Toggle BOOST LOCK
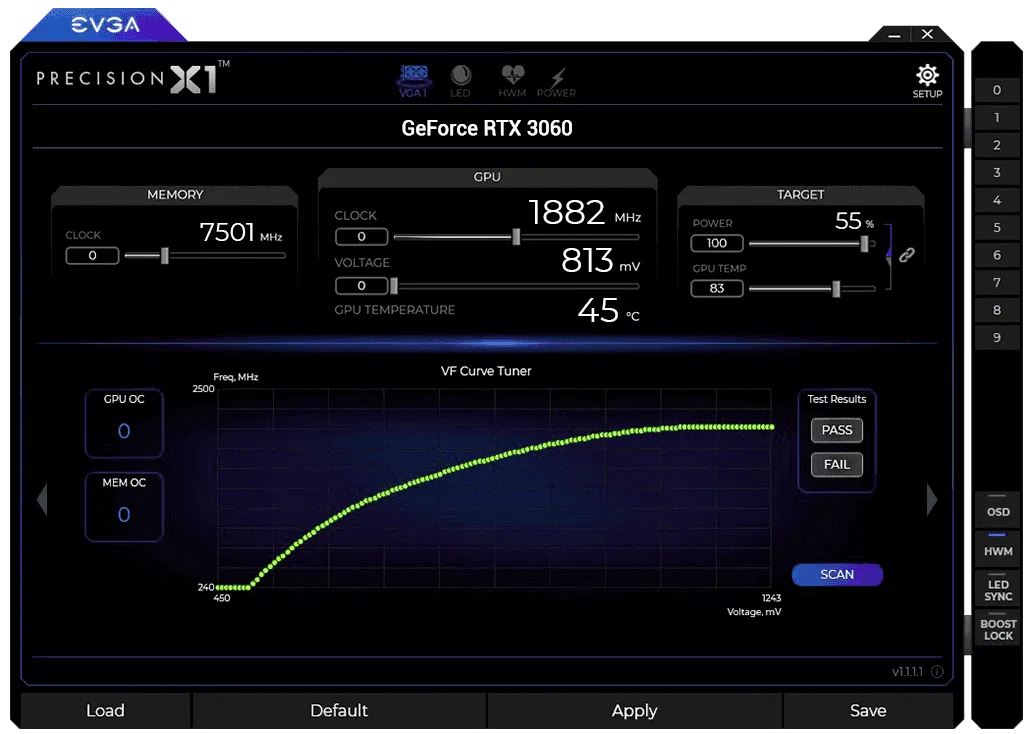Screen dimensions: 1032x734 pos(997,630)
